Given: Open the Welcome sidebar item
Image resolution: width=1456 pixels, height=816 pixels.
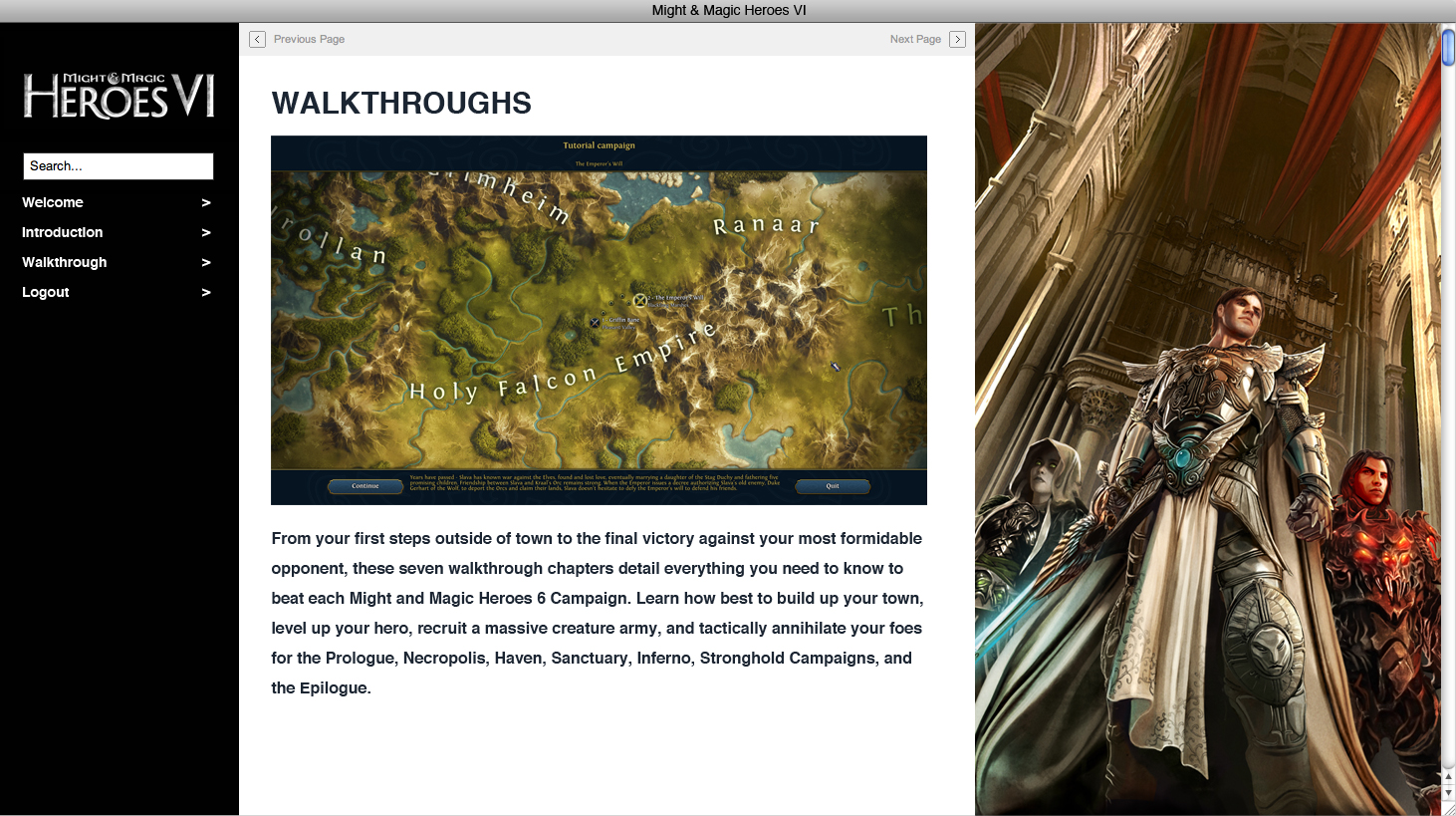Looking at the screenshot, I should 53,202.
